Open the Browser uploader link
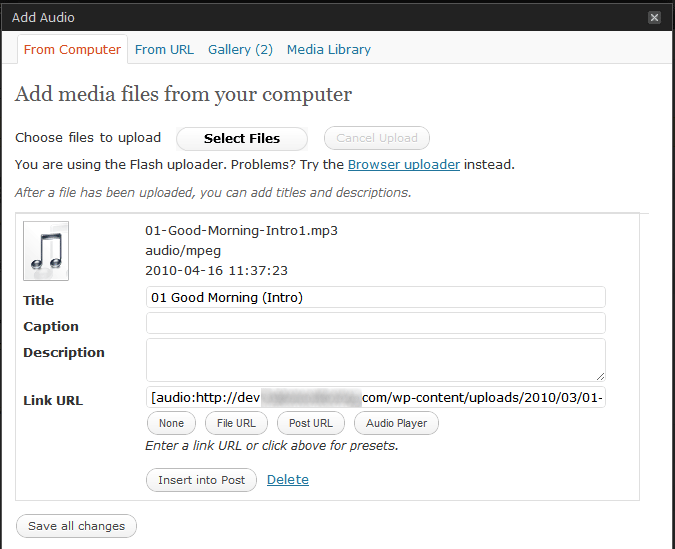This screenshot has width=675, height=549. pyautogui.click(x=404, y=164)
